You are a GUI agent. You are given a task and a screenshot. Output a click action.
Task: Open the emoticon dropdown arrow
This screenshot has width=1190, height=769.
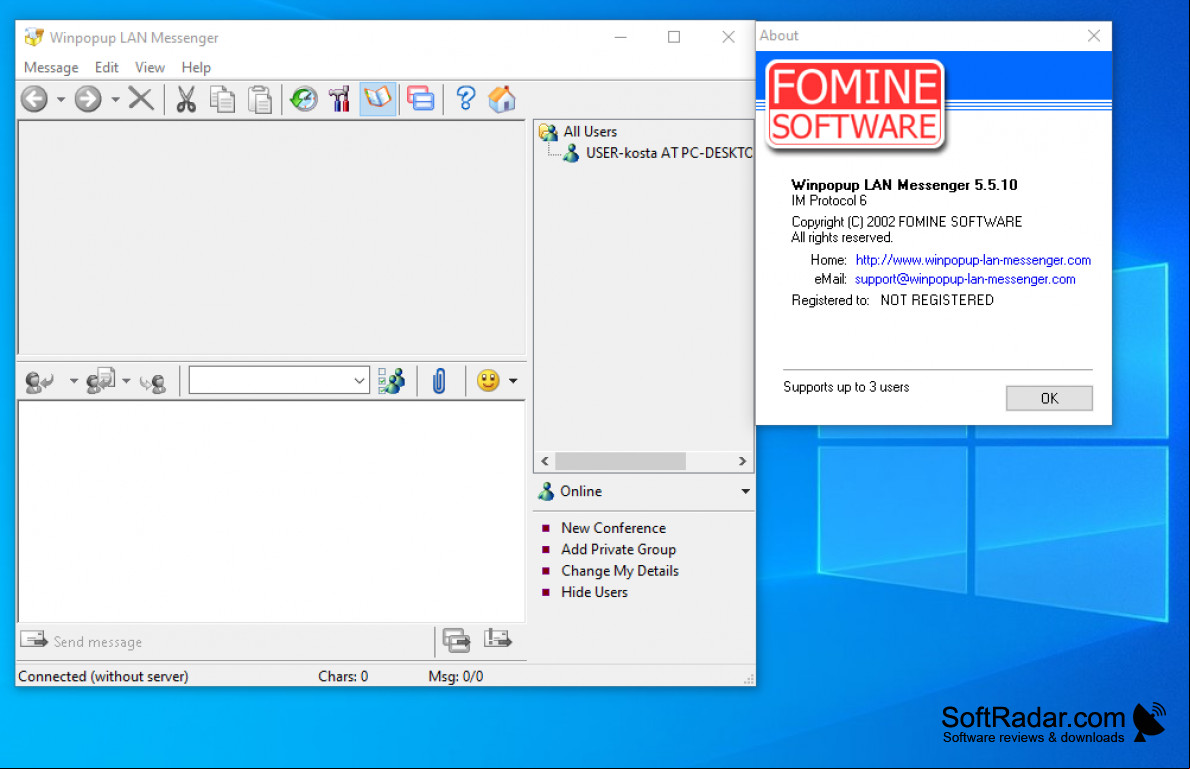click(x=513, y=380)
